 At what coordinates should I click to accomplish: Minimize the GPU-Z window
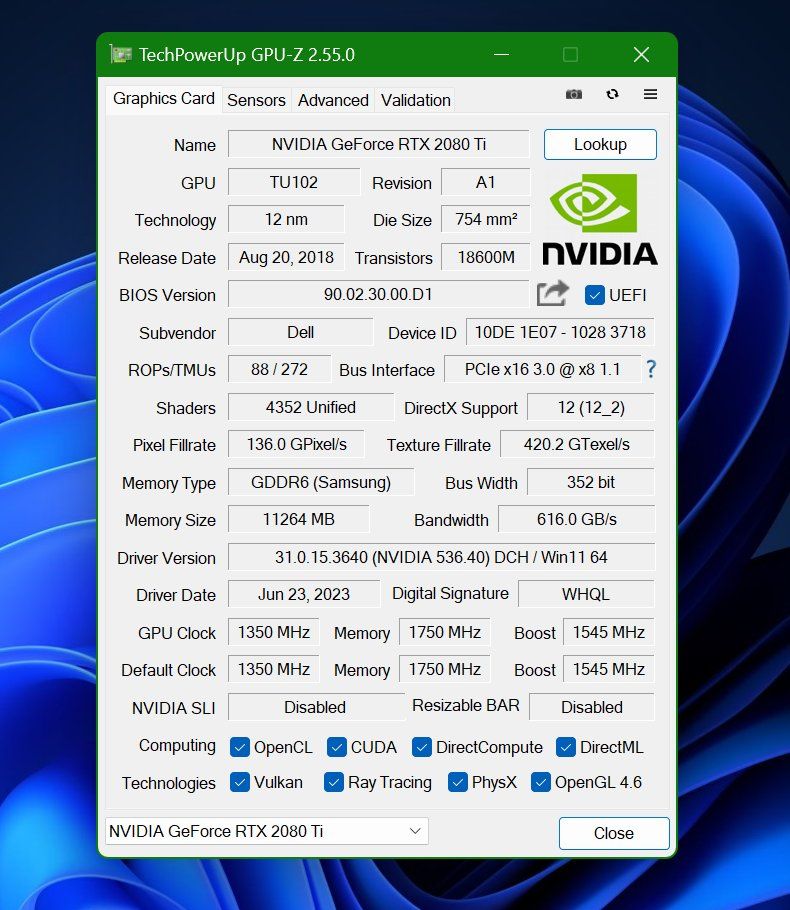tap(502, 55)
